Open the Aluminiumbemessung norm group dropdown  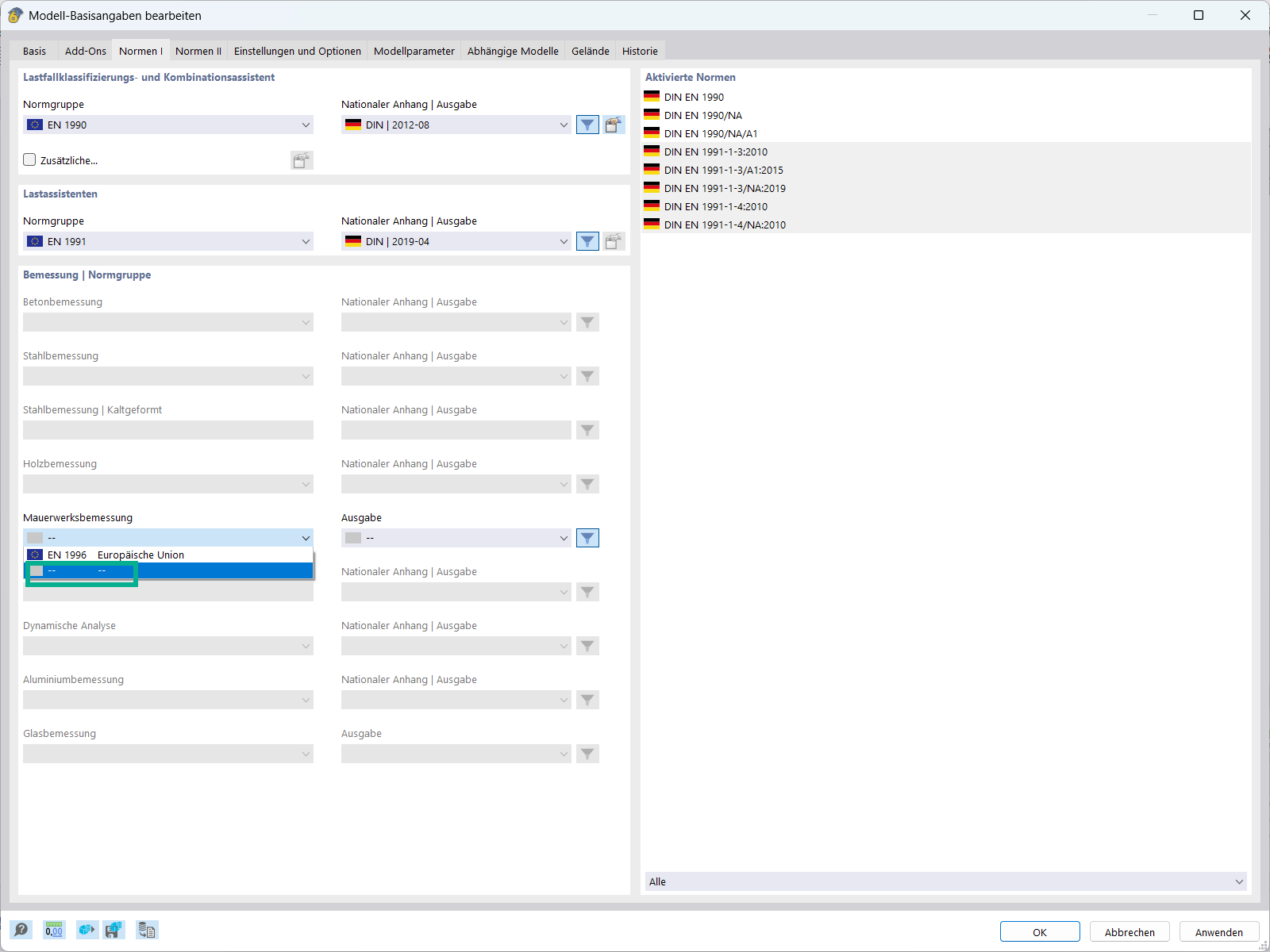pos(168,700)
